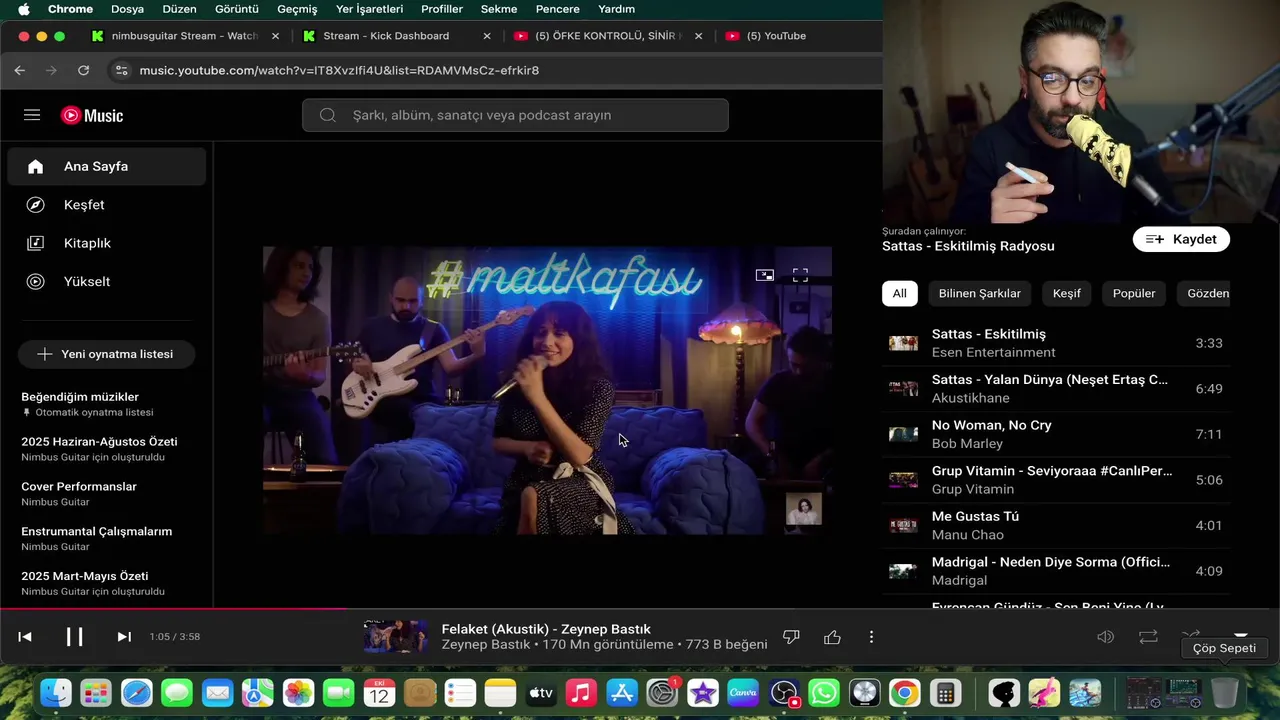The height and width of the screenshot is (720, 1280).
Task: Dislike the current song
Action: coord(791,637)
